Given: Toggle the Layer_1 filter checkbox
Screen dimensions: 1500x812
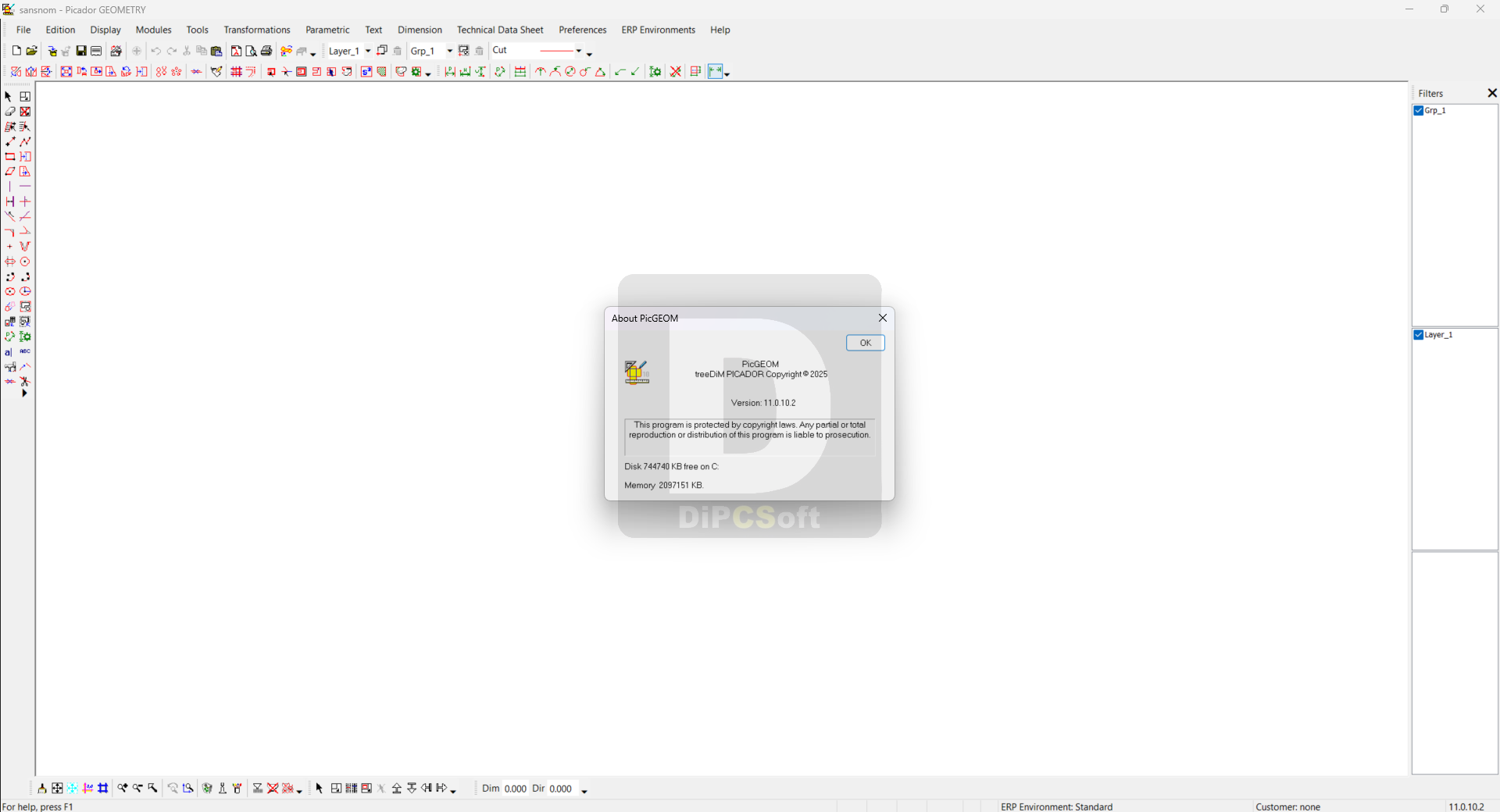Looking at the screenshot, I should click(x=1419, y=335).
